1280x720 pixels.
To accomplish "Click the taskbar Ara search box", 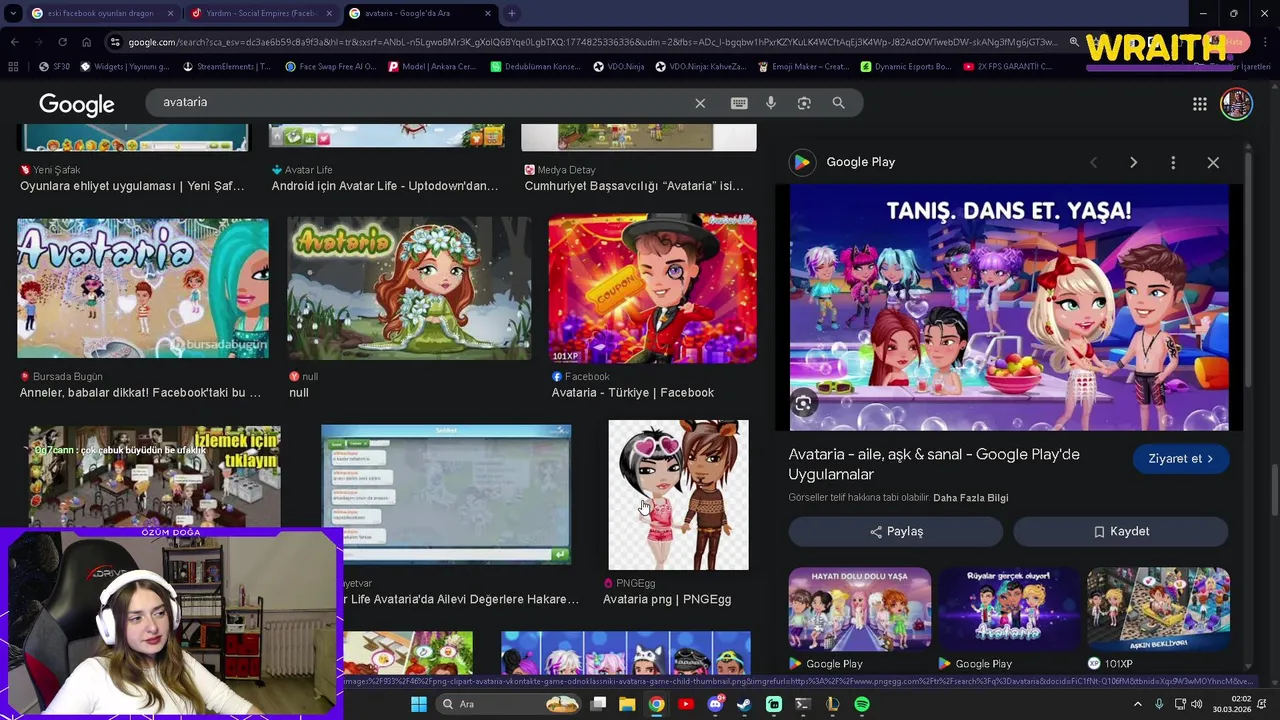I will 510,704.
